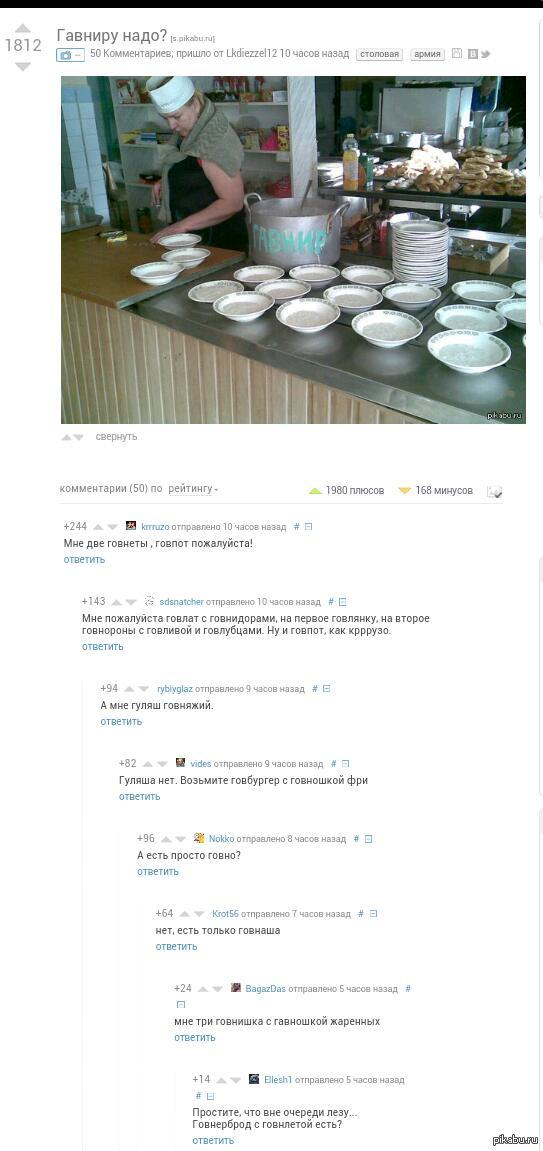
Task: Reply to vides' comment via ответить
Action: pyautogui.click(x=139, y=796)
